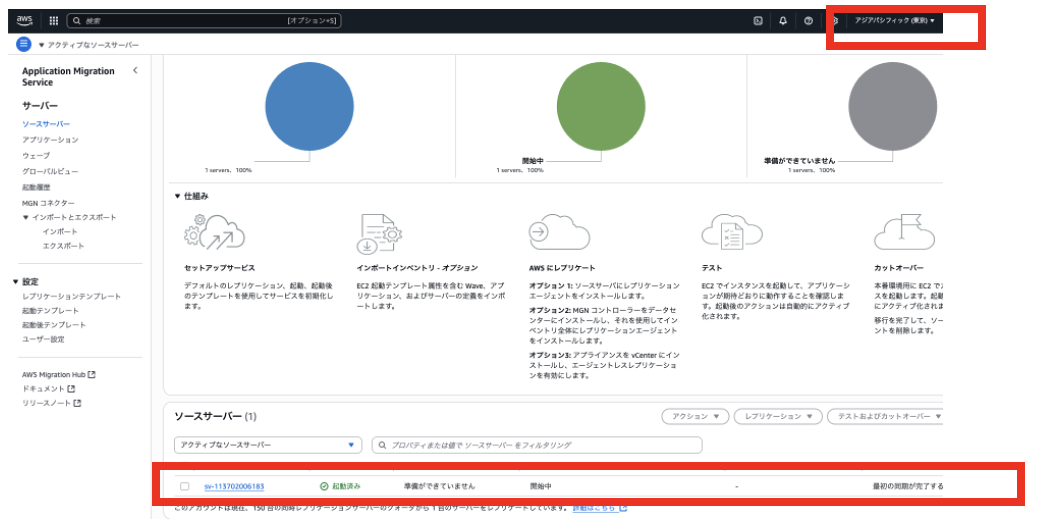Click the カットオーバー cloud flag icon
Image resolution: width=1038 pixels, height=520 pixels.
coord(904,232)
